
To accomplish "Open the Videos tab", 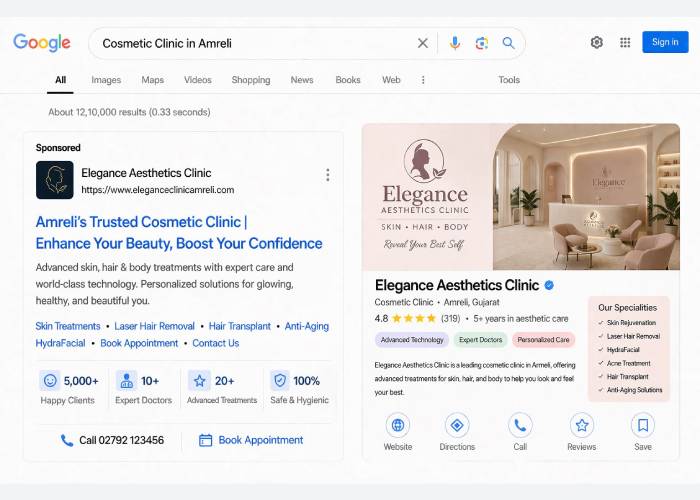I will [198, 80].
